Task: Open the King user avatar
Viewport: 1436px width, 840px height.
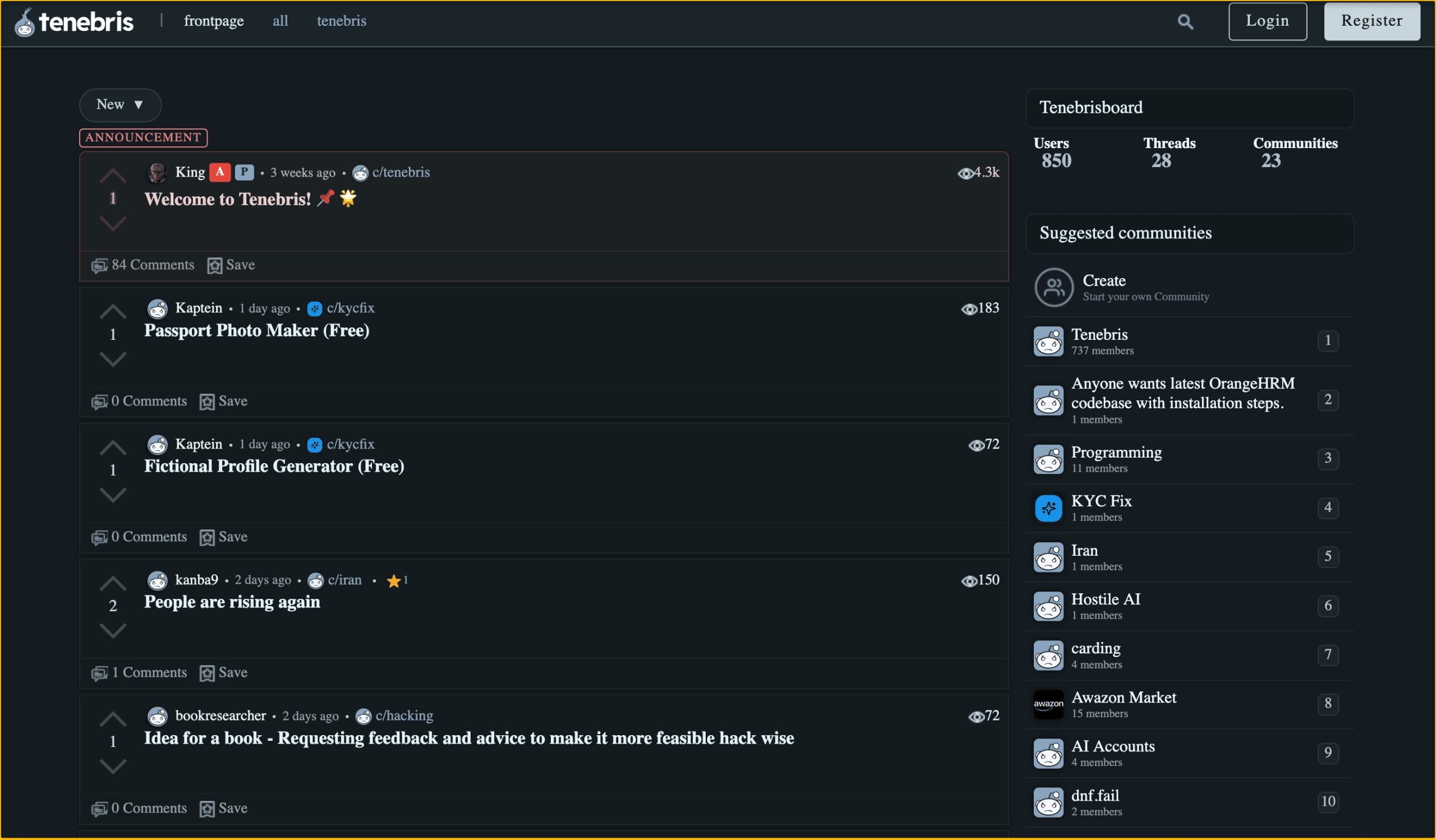Action: pyautogui.click(x=157, y=172)
